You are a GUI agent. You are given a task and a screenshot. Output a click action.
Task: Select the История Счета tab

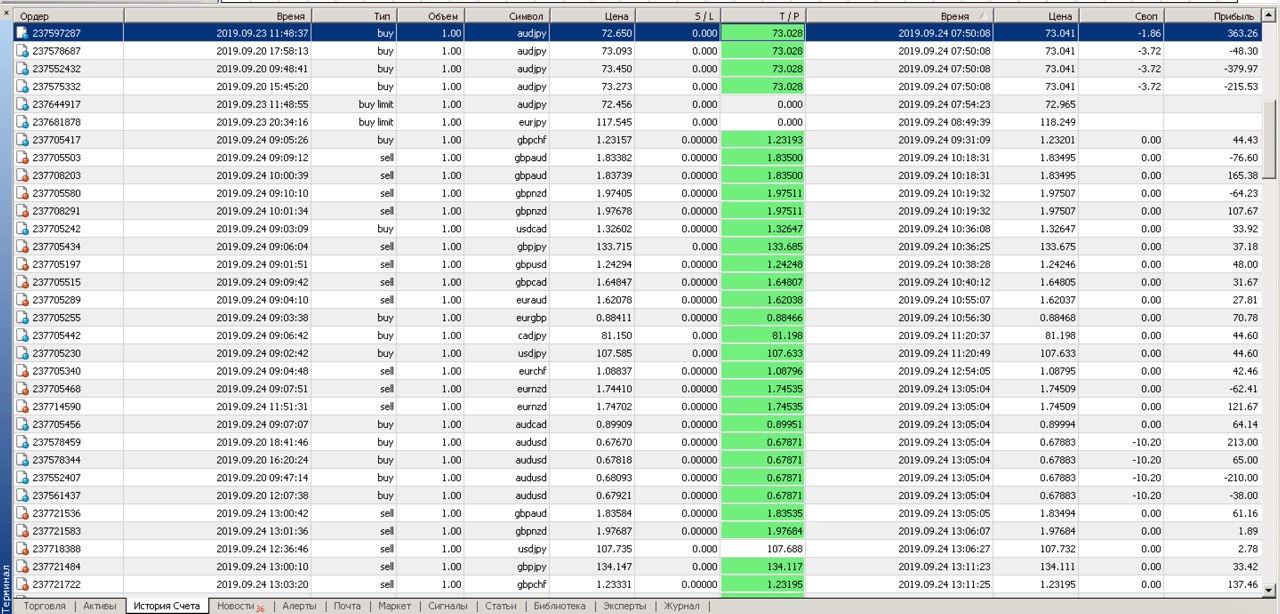pos(167,606)
